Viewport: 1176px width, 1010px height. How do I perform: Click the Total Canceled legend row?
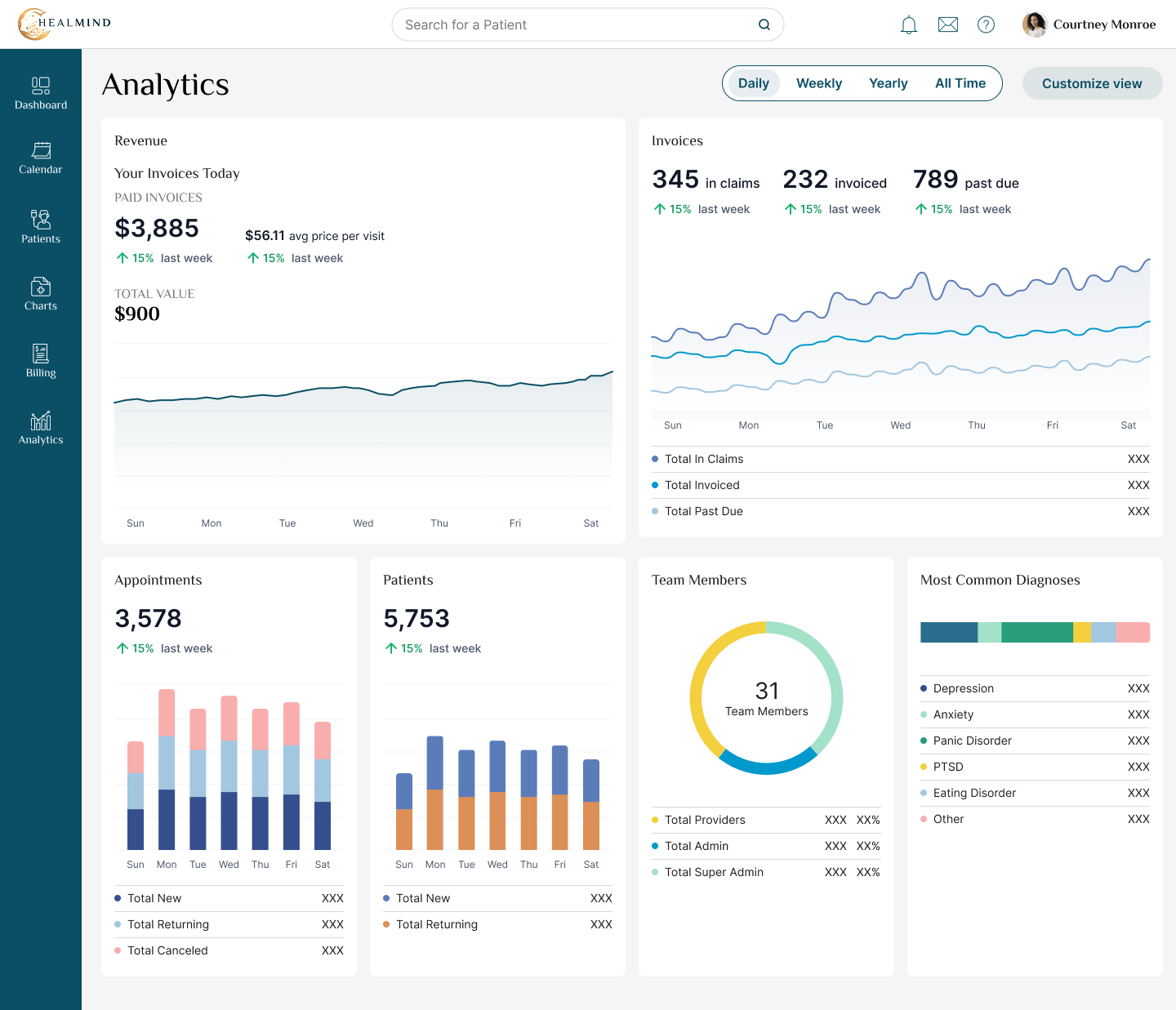pyautogui.click(x=229, y=950)
